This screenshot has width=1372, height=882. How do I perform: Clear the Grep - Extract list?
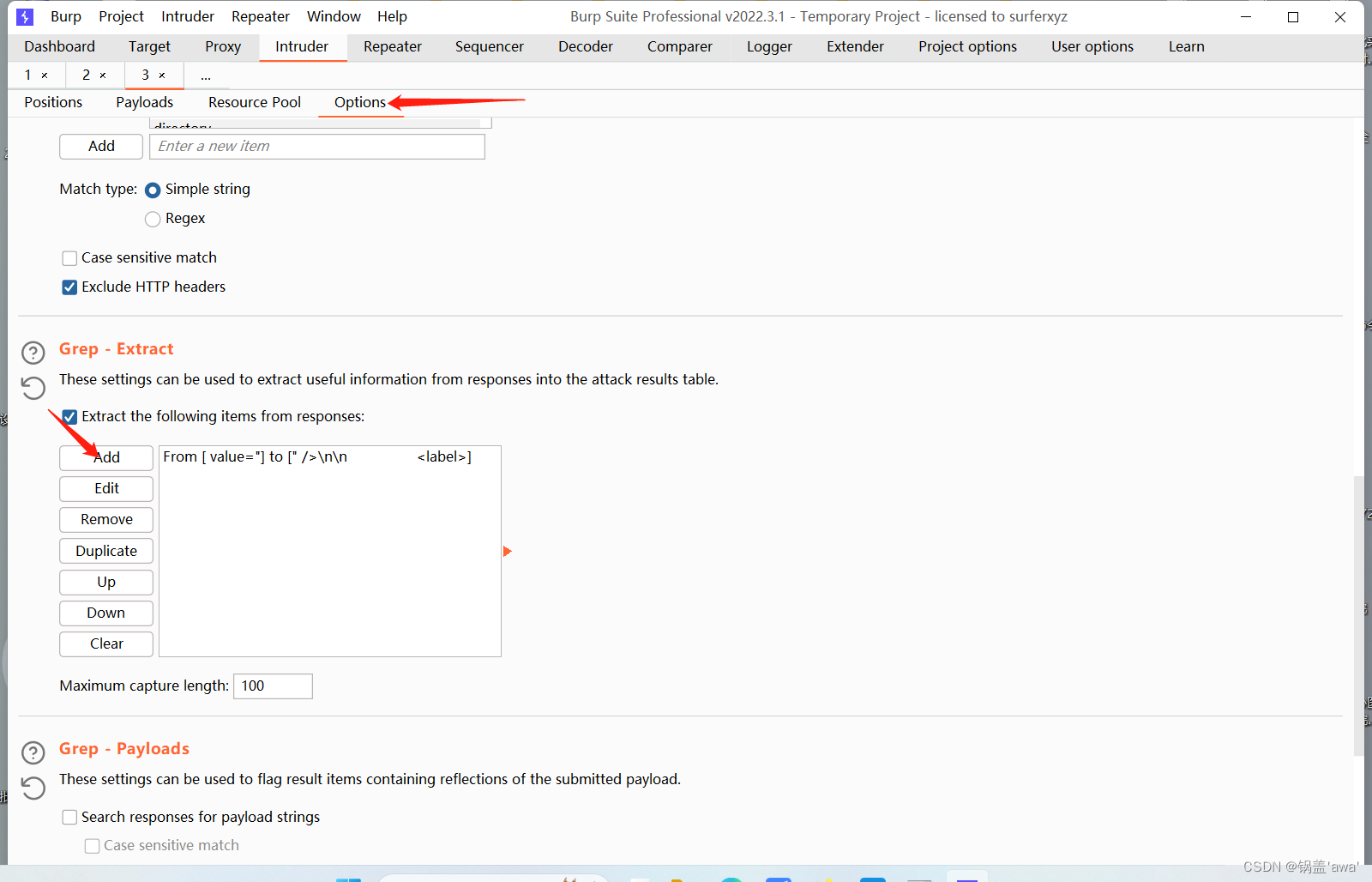106,643
